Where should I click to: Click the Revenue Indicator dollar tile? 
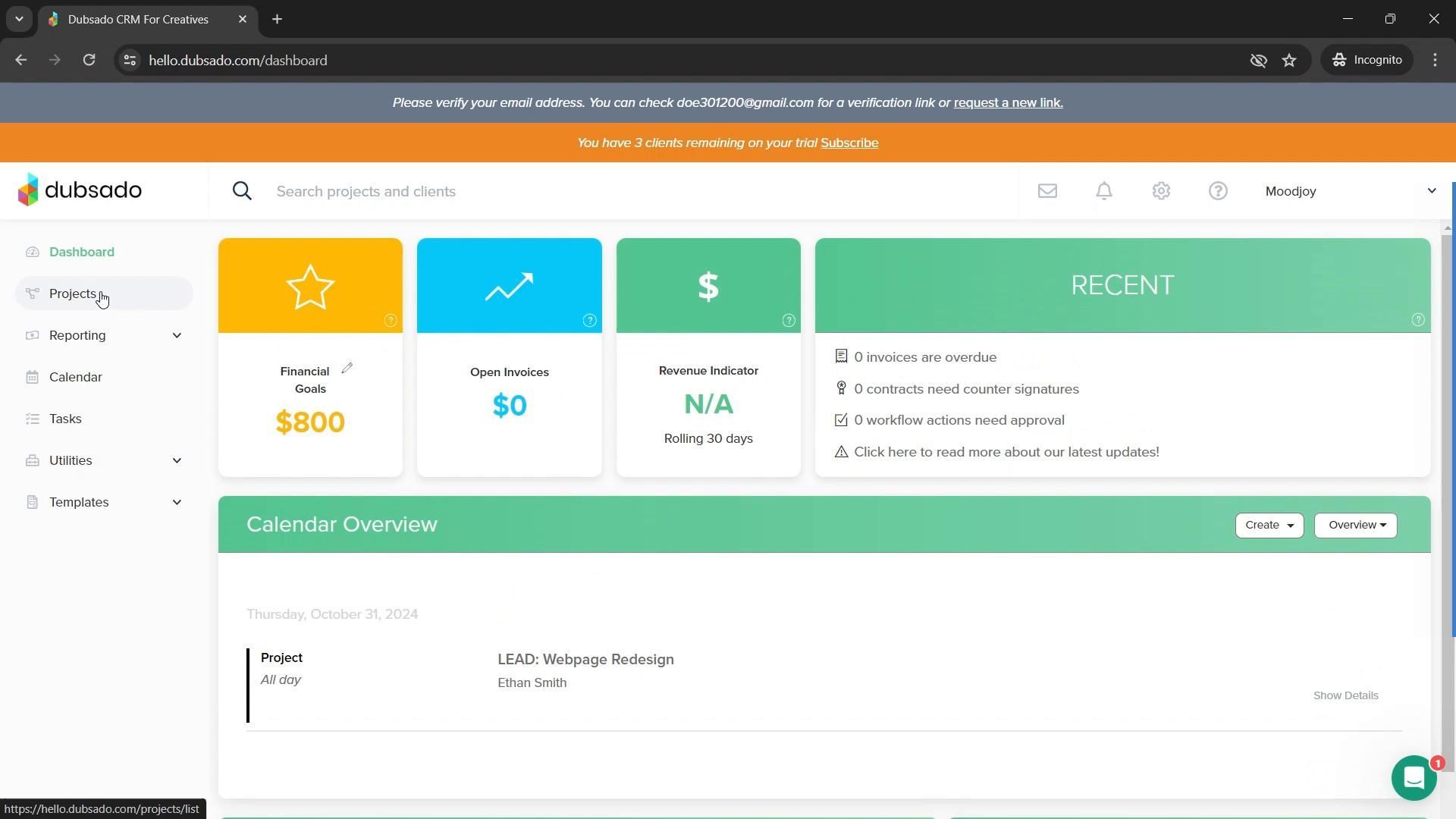pos(708,286)
